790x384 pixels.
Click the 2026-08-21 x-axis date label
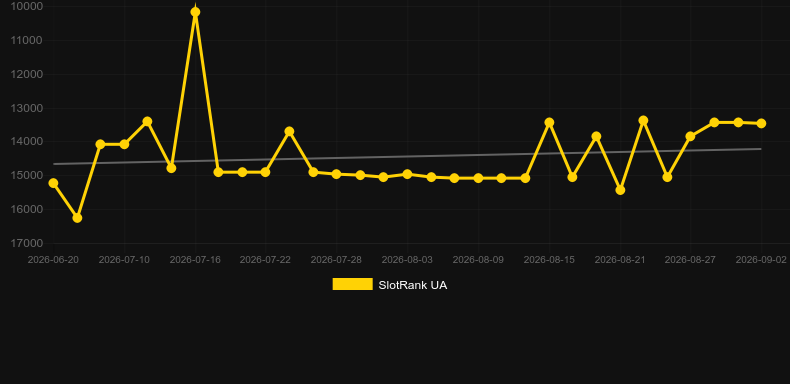620,260
